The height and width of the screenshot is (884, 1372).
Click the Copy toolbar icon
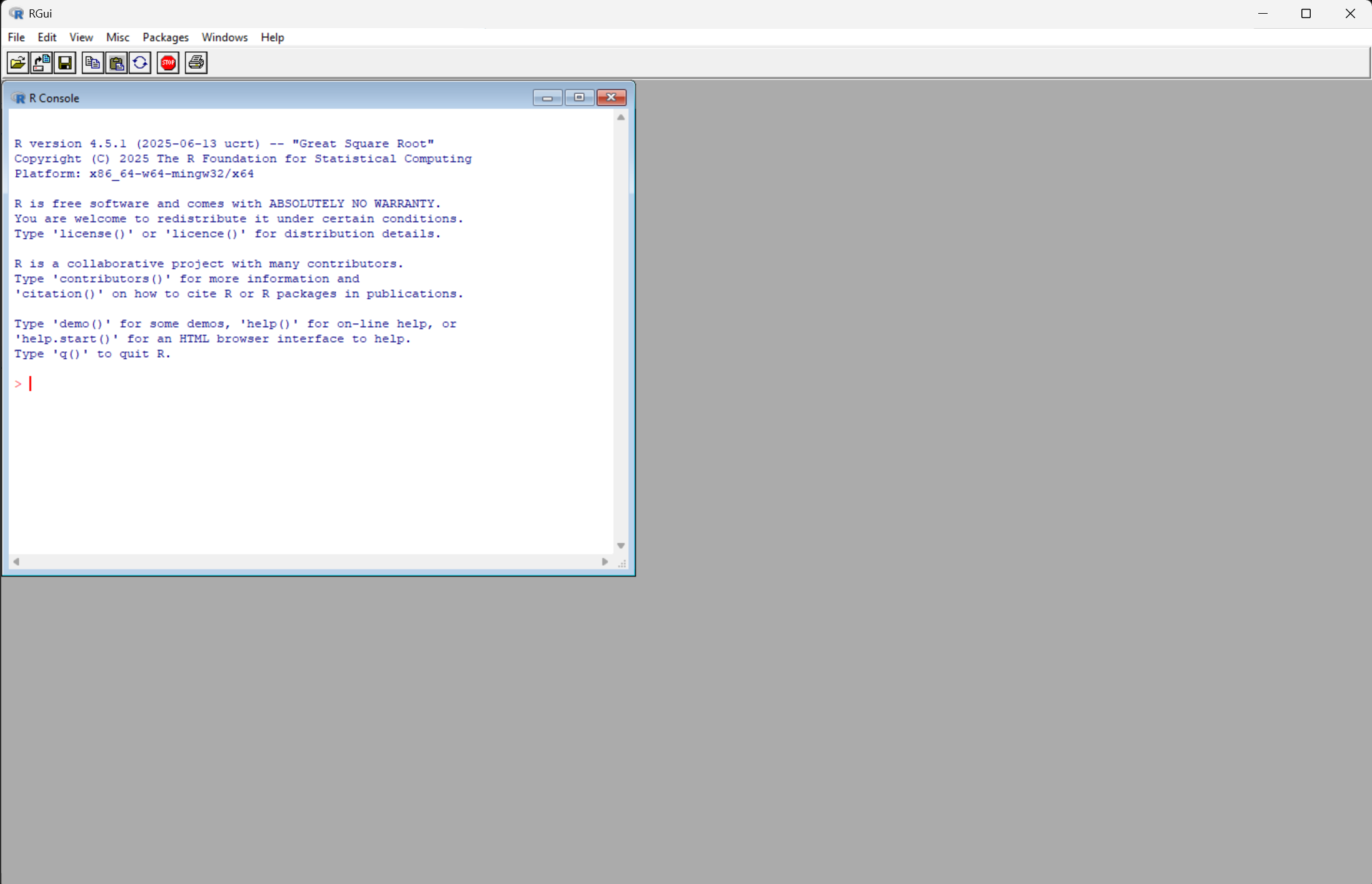click(93, 63)
